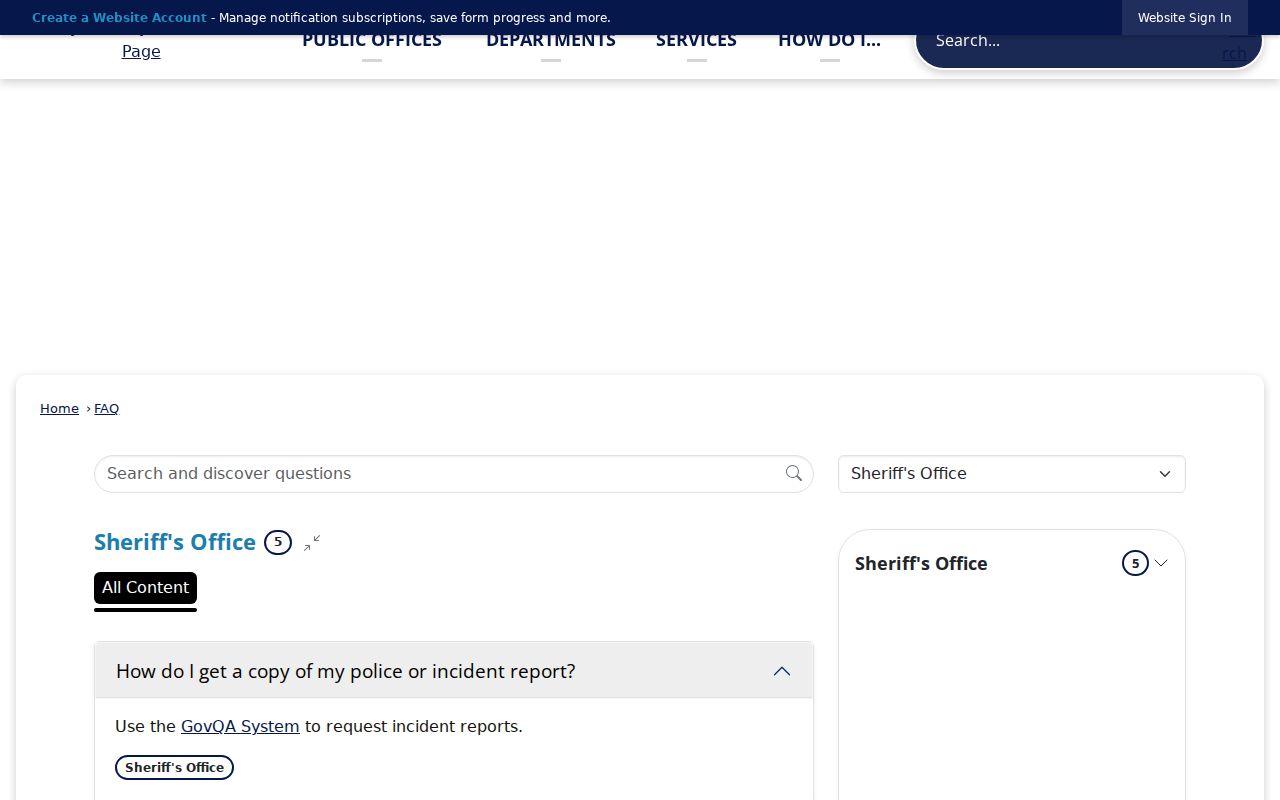Viewport: 1280px width, 800px height.
Task: Click the count badge next to main heading
Action: click(x=278, y=542)
